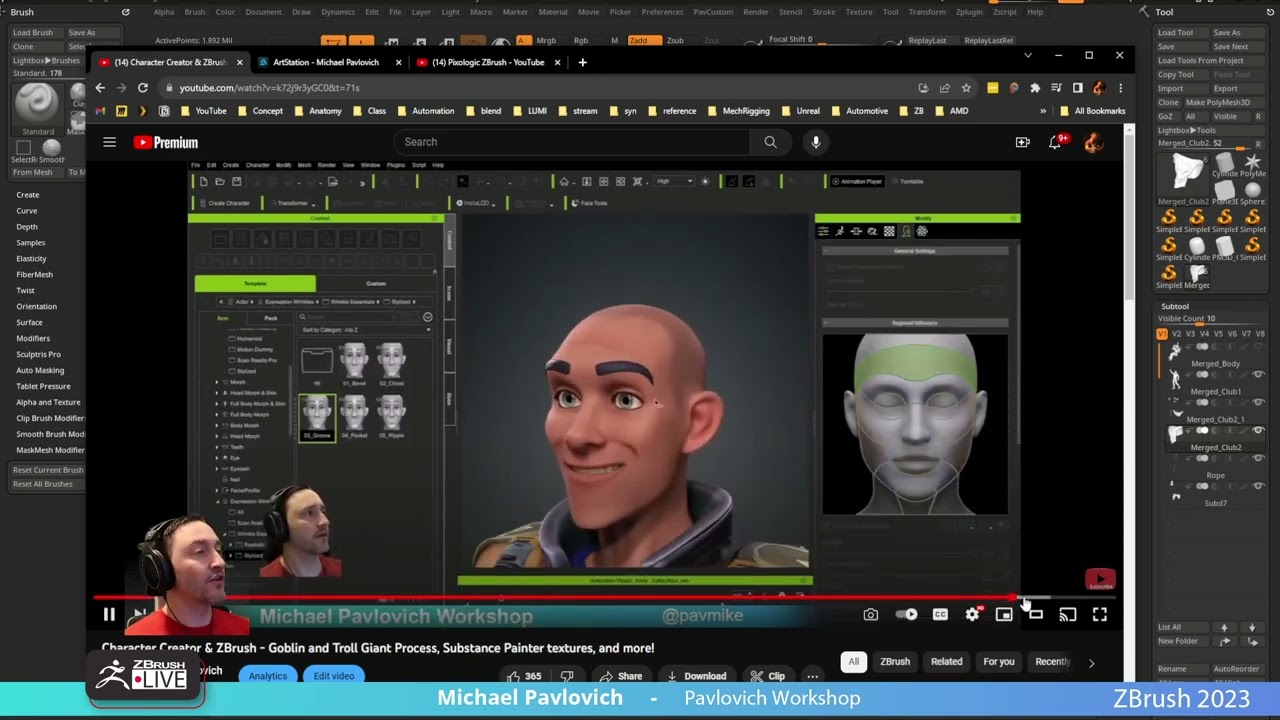The image size is (1280, 720).
Task: Open the Preferences menu in ZBrush
Action: click(662, 12)
